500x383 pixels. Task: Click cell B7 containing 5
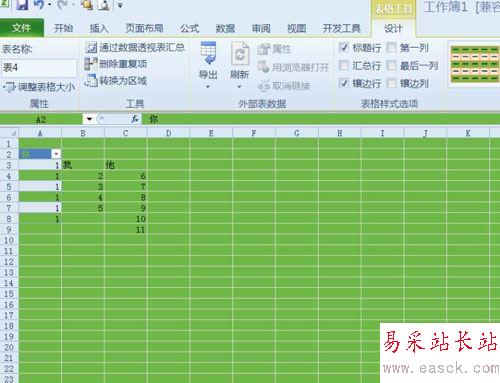[x=83, y=208]
